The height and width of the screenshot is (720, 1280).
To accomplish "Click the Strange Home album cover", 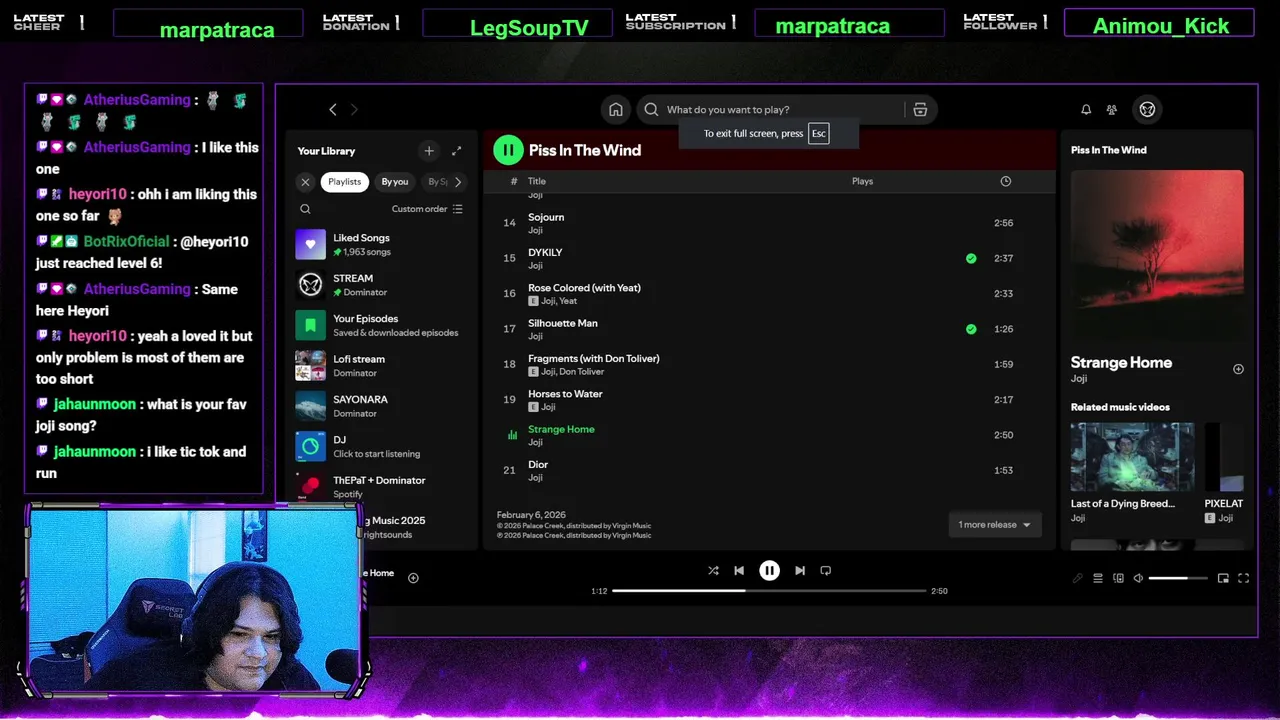I will point(1157,256).
